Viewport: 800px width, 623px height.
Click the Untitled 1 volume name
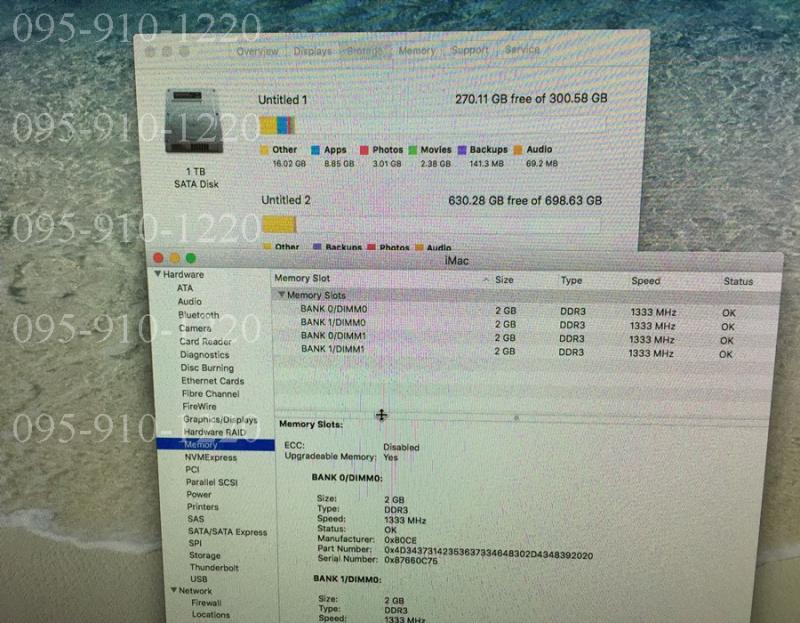tap(283, 99)
